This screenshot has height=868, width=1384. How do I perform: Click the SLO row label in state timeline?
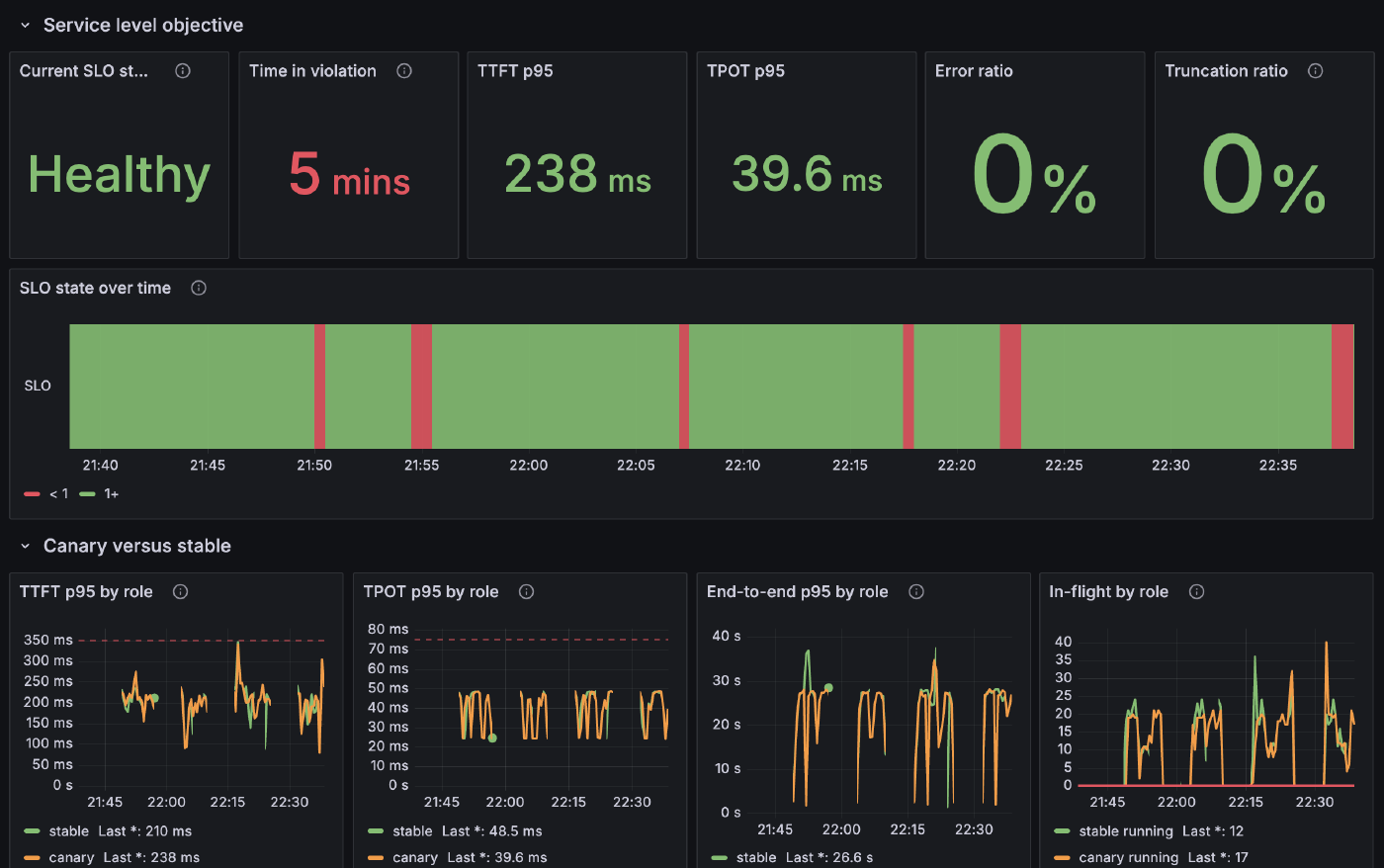coord(38,387)
